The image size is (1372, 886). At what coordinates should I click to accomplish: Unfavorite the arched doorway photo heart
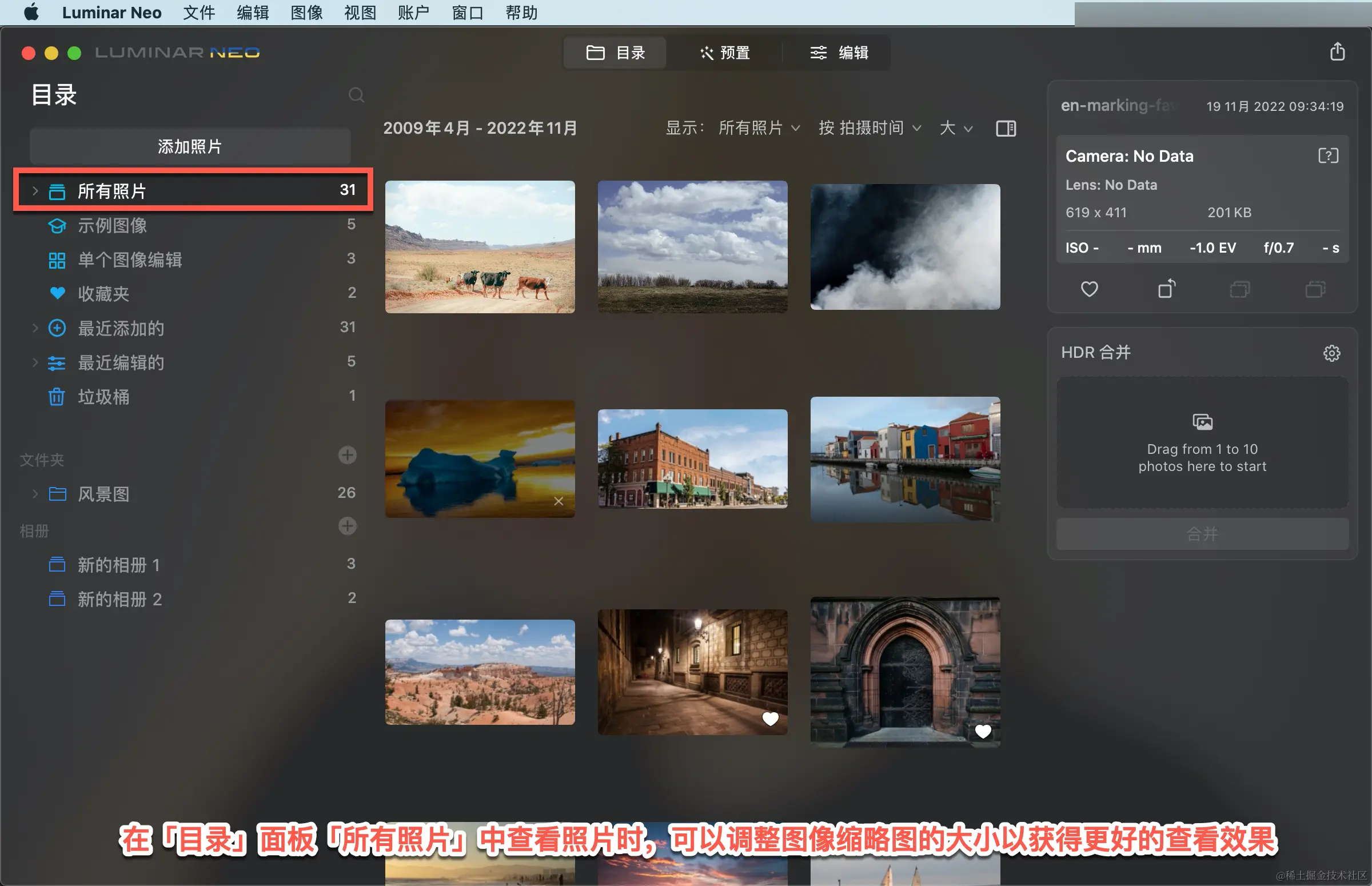[983, 731]
